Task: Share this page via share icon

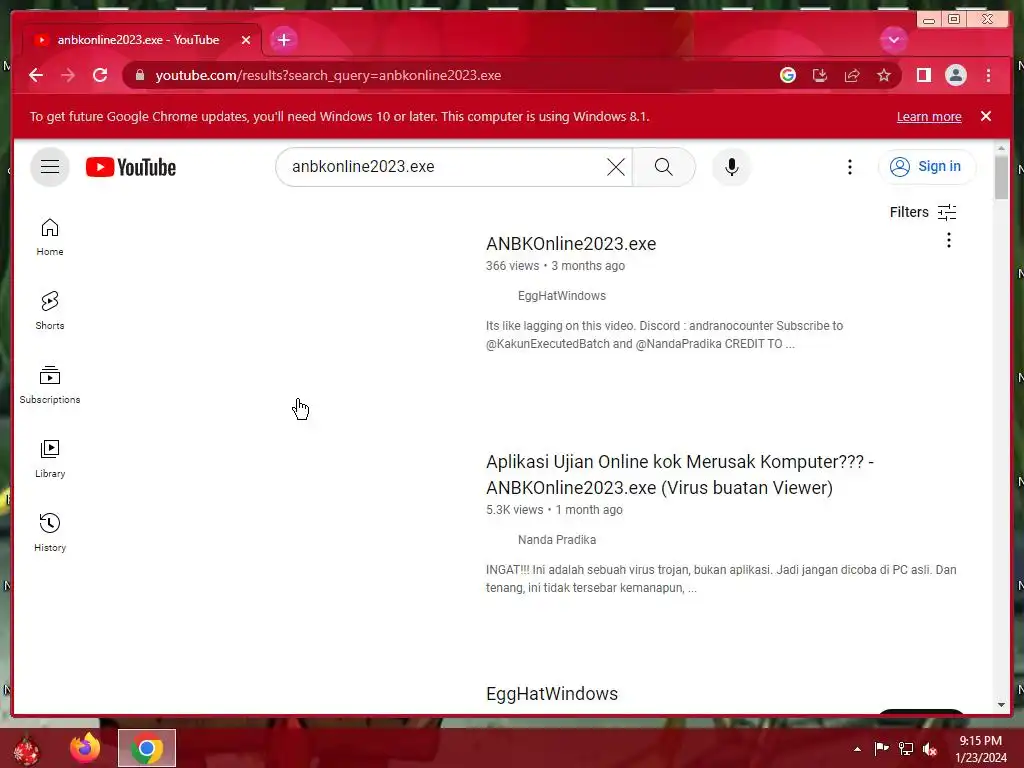Action: coord(852,75)
